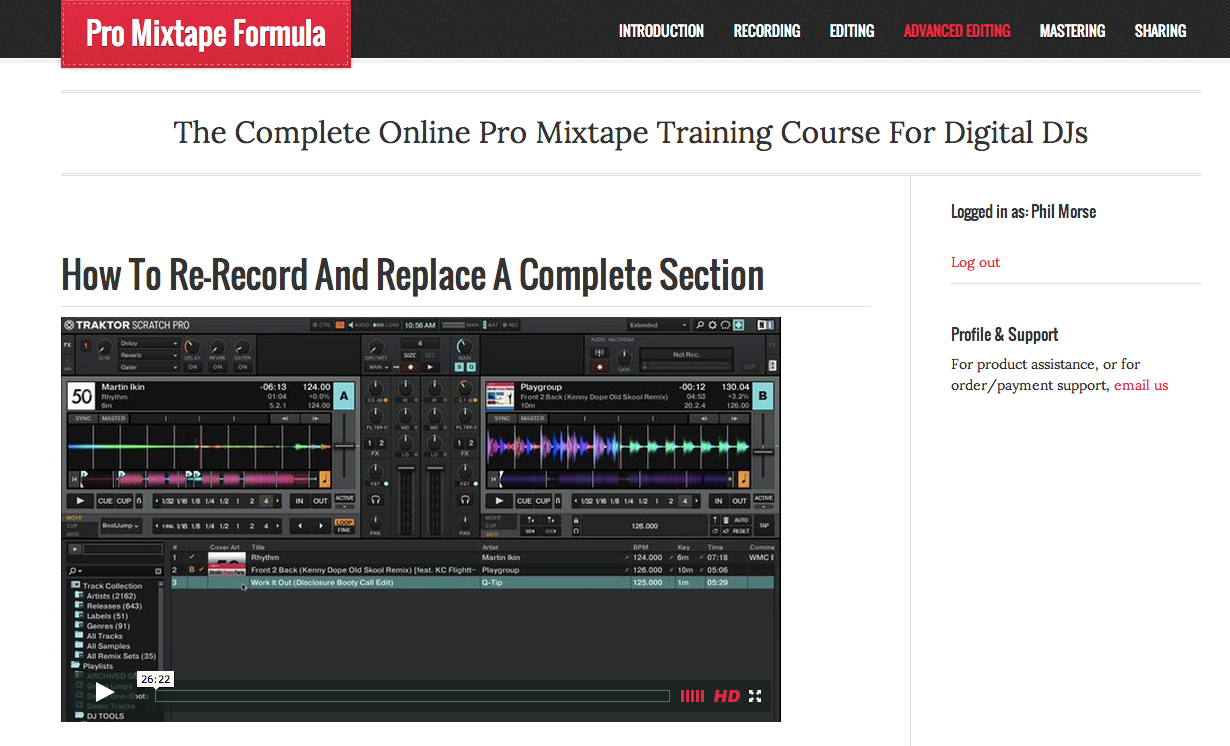Open the Gater effect dropdown
The width and height of the screenshot is (1230, 746).
pyautogui.click(x=148, y=367)
